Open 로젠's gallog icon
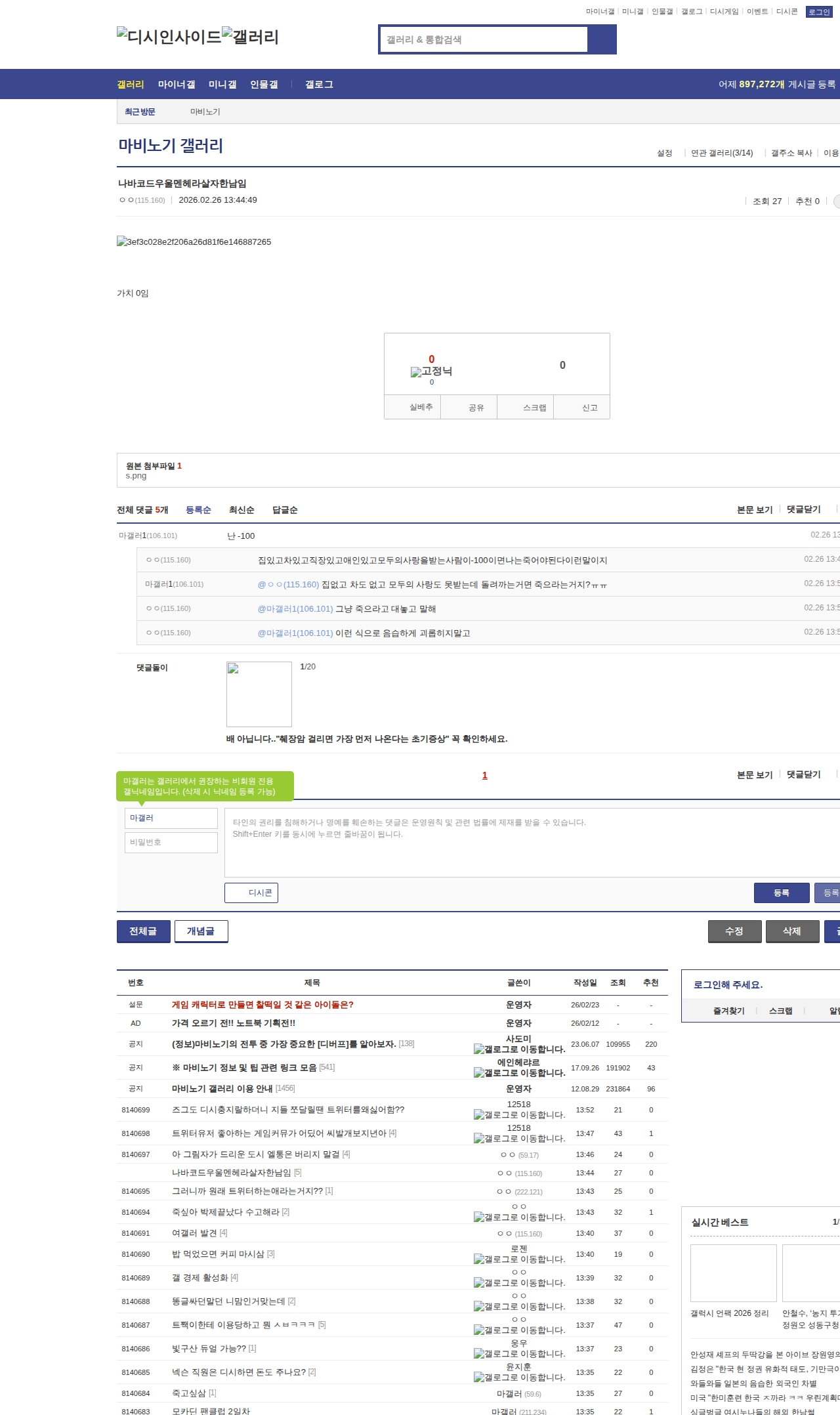This screenshot has height=1415, width=840. (478, 1259)
